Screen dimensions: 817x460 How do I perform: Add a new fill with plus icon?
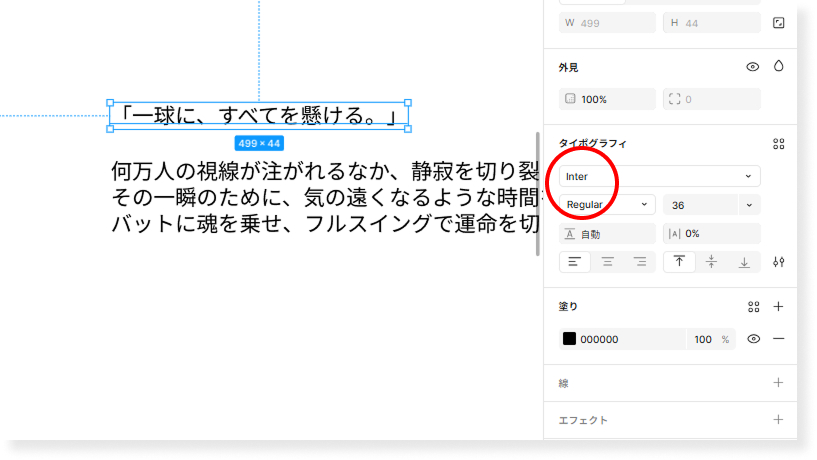click(x=778, y=307)
